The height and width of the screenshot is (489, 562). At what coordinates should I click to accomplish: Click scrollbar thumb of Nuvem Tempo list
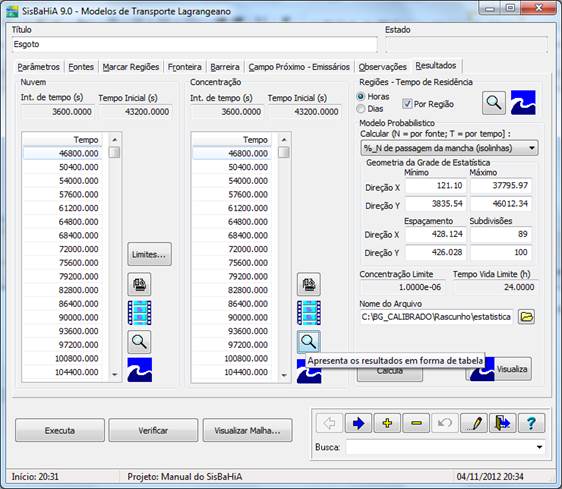click(115, 152)
